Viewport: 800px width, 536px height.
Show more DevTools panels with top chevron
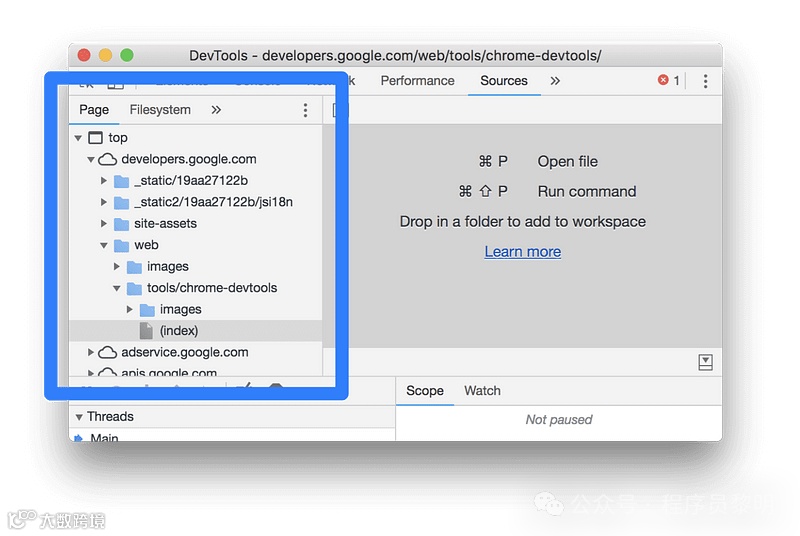pyautogui.click(x=555, y=81)
